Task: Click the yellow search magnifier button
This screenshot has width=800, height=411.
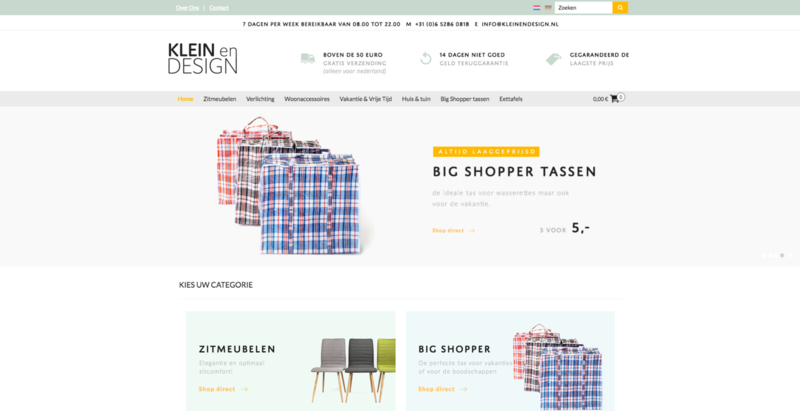Action: coord(620,8)
